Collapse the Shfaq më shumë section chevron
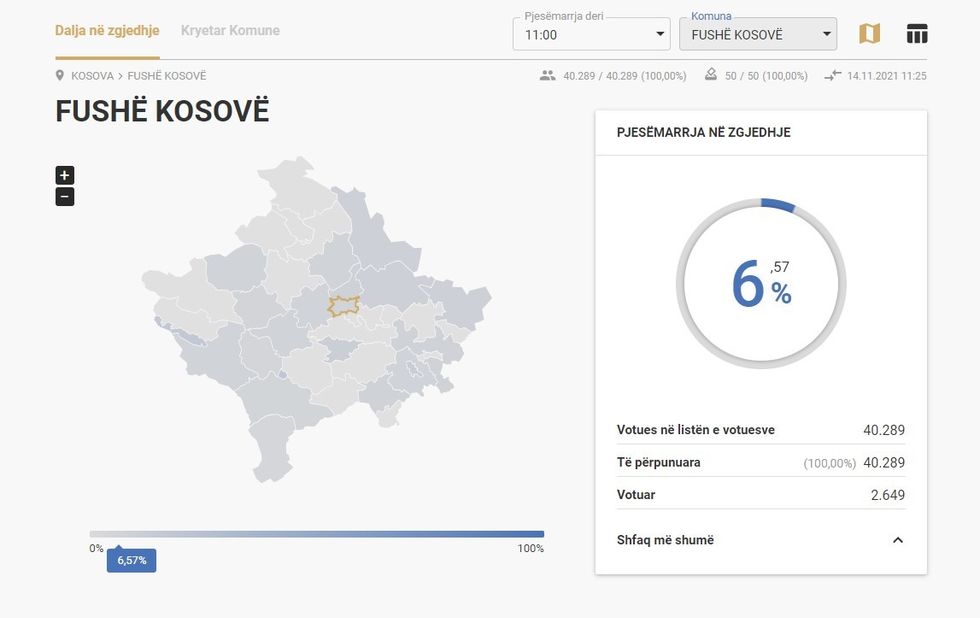Screen dimensions: 980x618 coord(897,539)
